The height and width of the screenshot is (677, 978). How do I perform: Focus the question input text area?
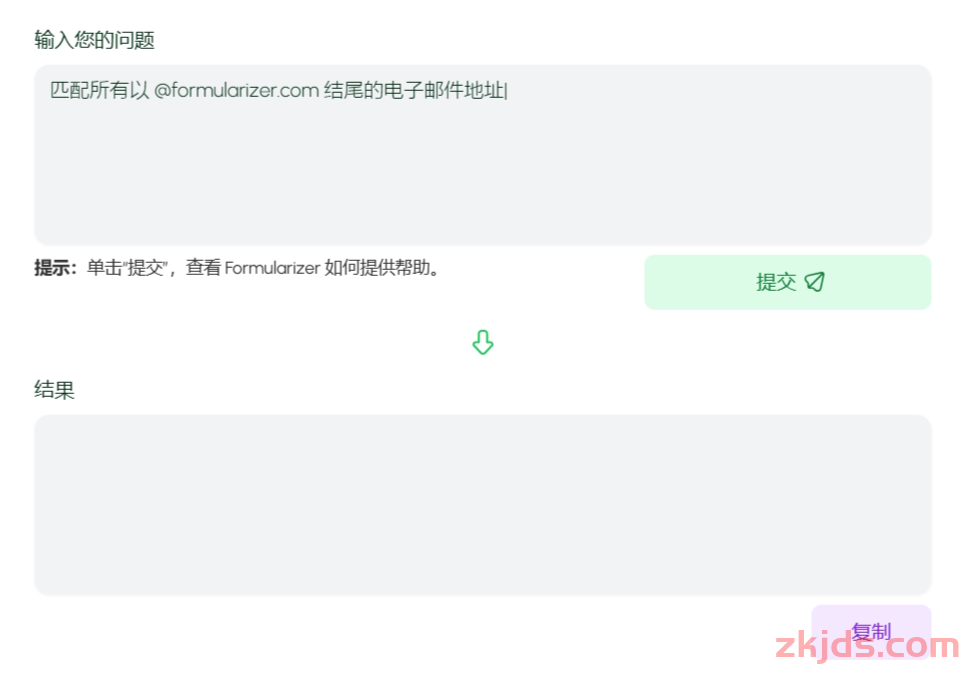tap(483, 155)
